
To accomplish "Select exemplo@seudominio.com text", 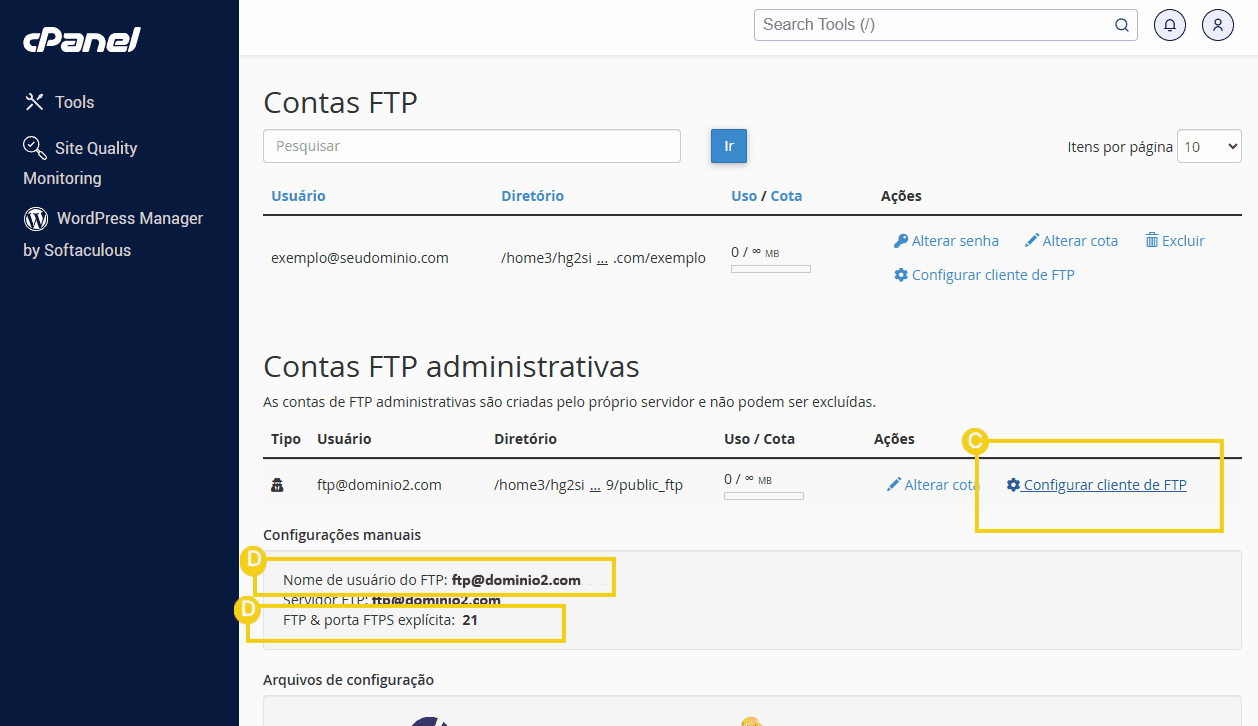I will click(x=360, y=258).
